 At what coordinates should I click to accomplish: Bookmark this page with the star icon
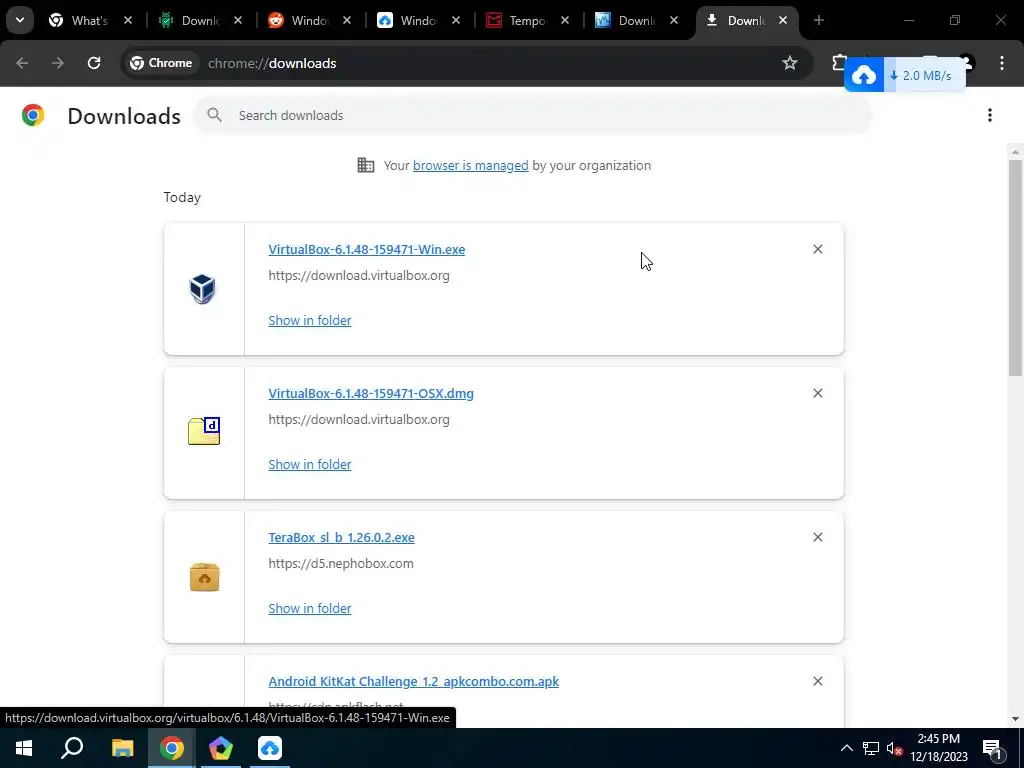click(790, 63)
